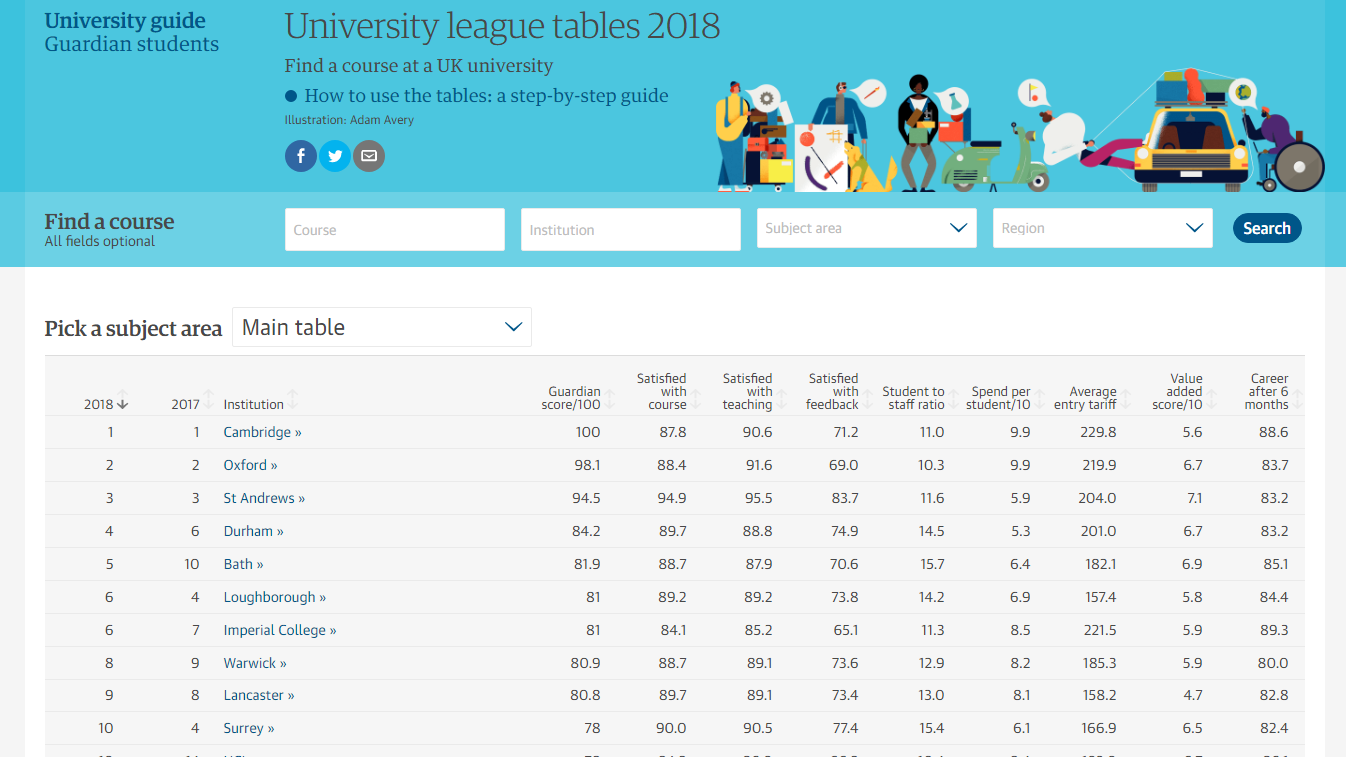
Task: Select Bath's entry tariff 182.1
Action: [1101, 564]
